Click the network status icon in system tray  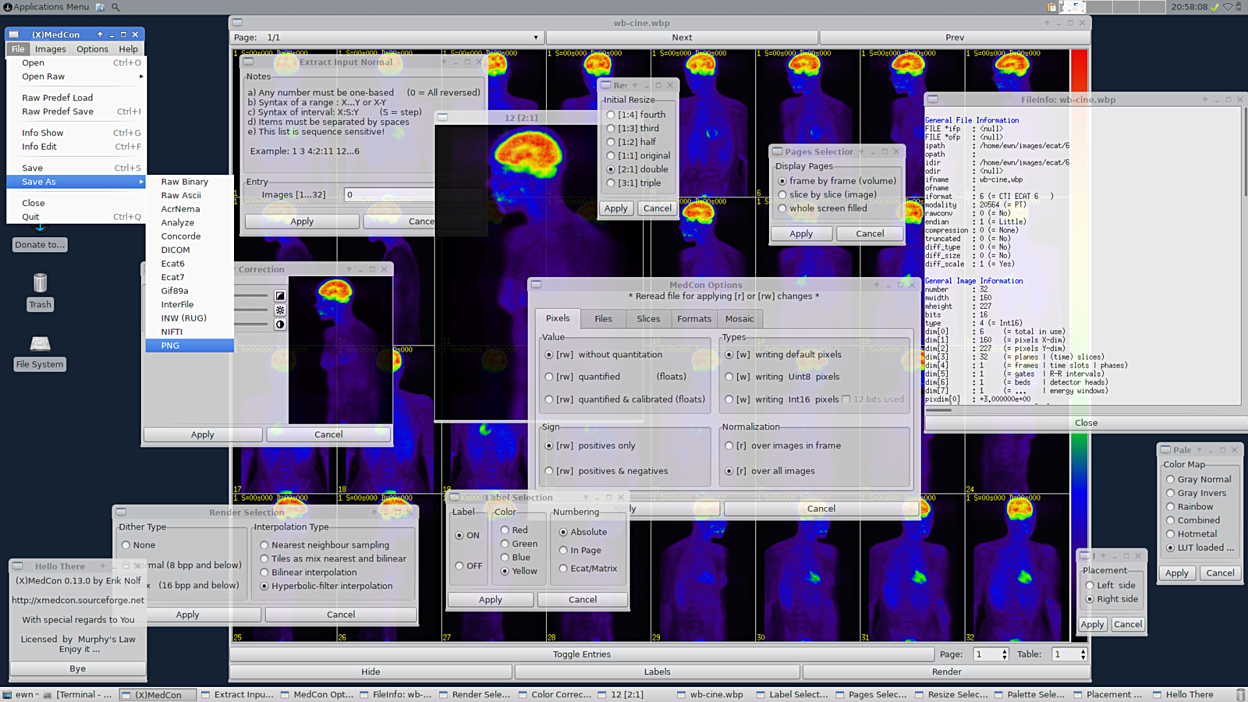1228,7
